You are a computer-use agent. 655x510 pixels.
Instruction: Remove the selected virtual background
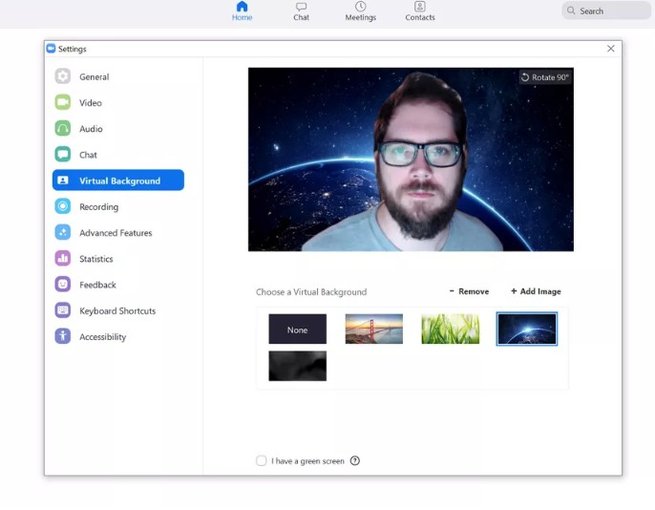coord(469,292)
